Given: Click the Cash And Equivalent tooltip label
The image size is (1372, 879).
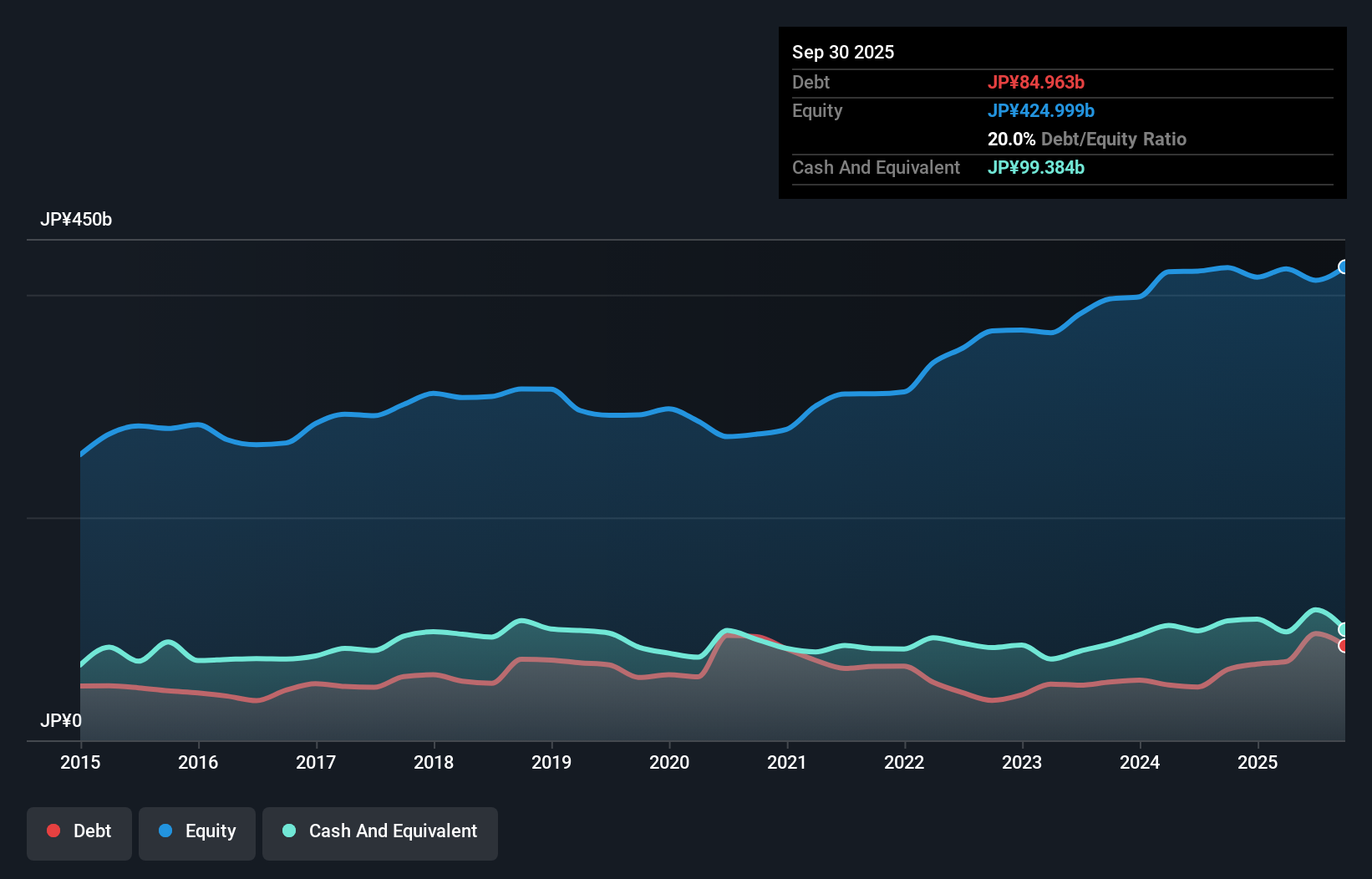Looking at the screenshot, I should click(x=876, y=167).
